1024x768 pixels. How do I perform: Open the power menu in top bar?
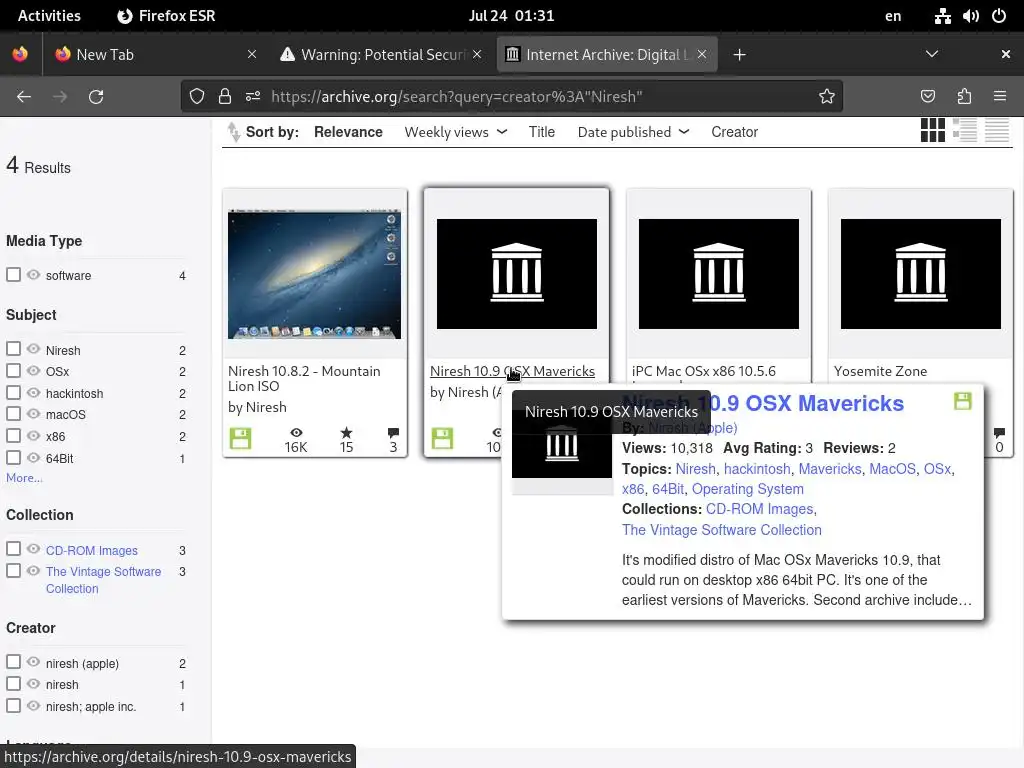click(x=999, y=16)
